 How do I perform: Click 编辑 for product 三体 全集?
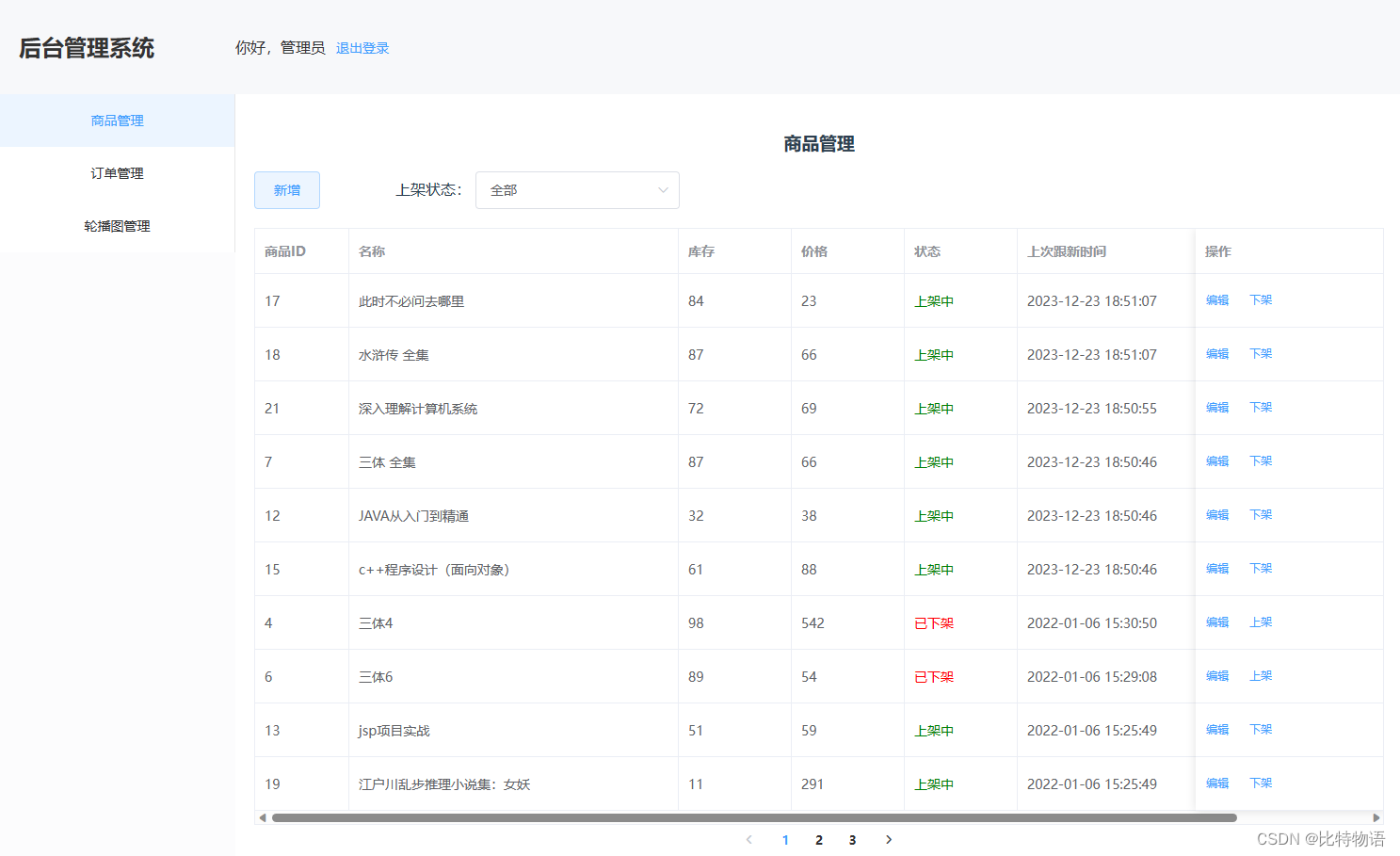click(1217, 461)
